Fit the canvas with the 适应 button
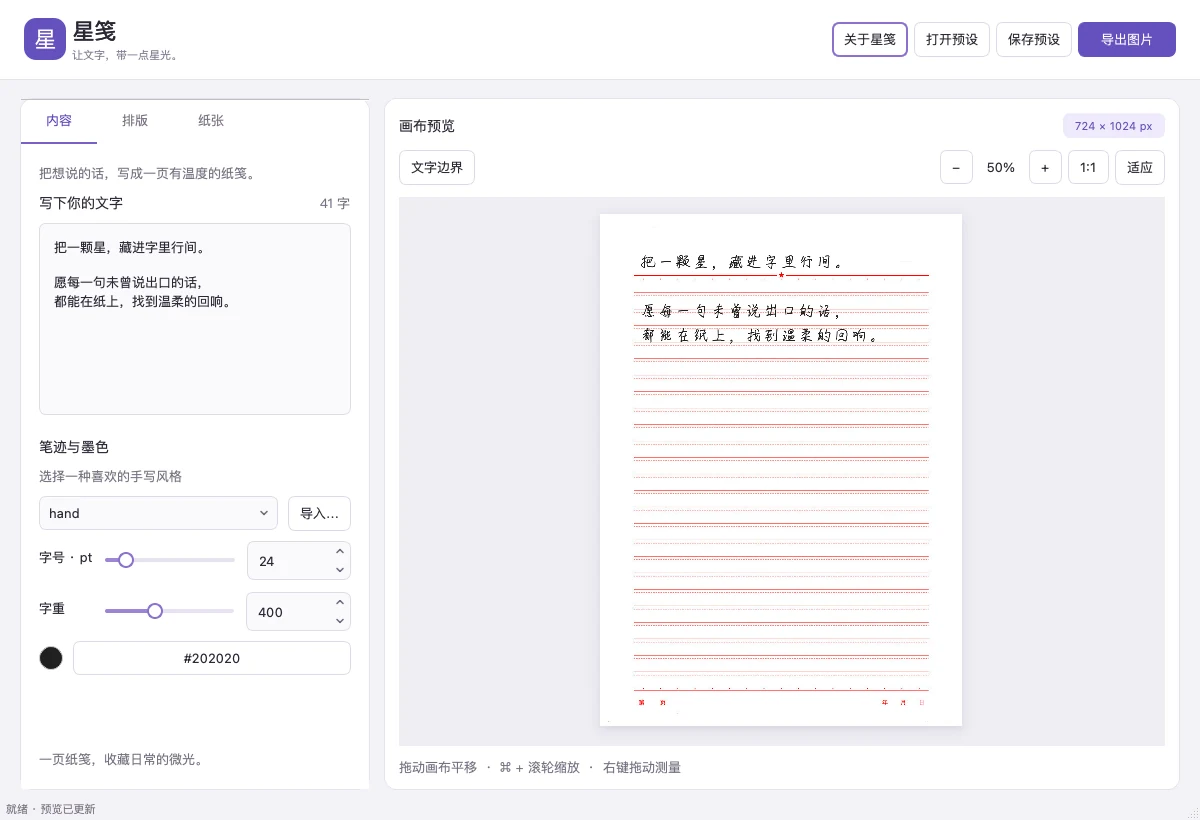The height and width of the screenshot is (820, 1200). 1140,167
